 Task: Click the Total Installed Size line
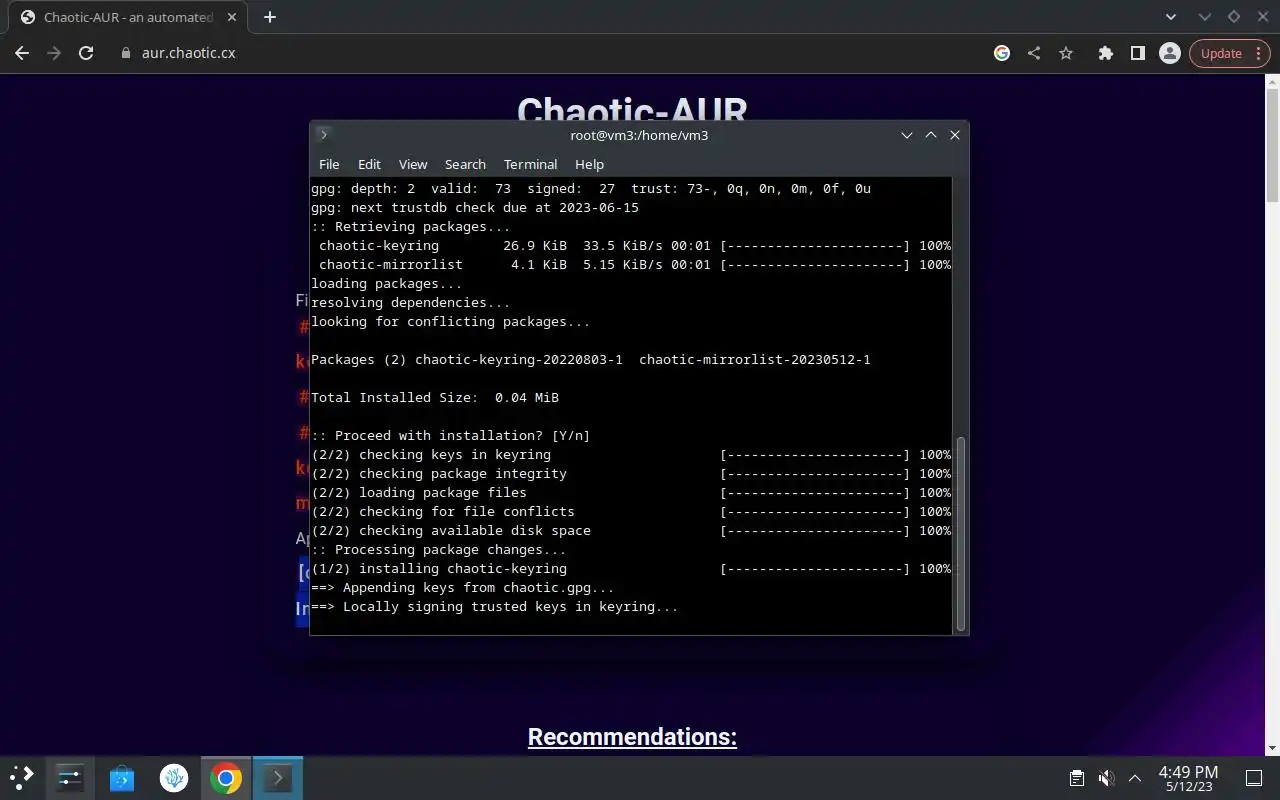point(434,397)
